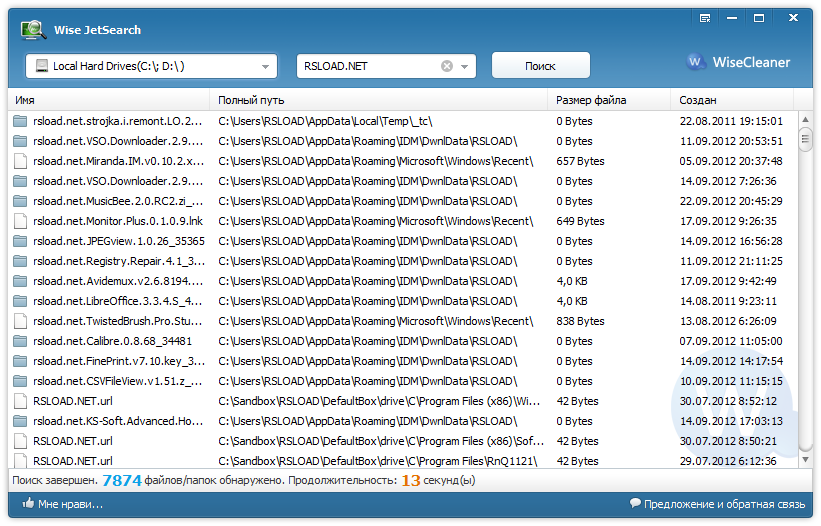821x526 pixels.
Task: Click the 838 Bytes size cell
Action: pos(580,321)
